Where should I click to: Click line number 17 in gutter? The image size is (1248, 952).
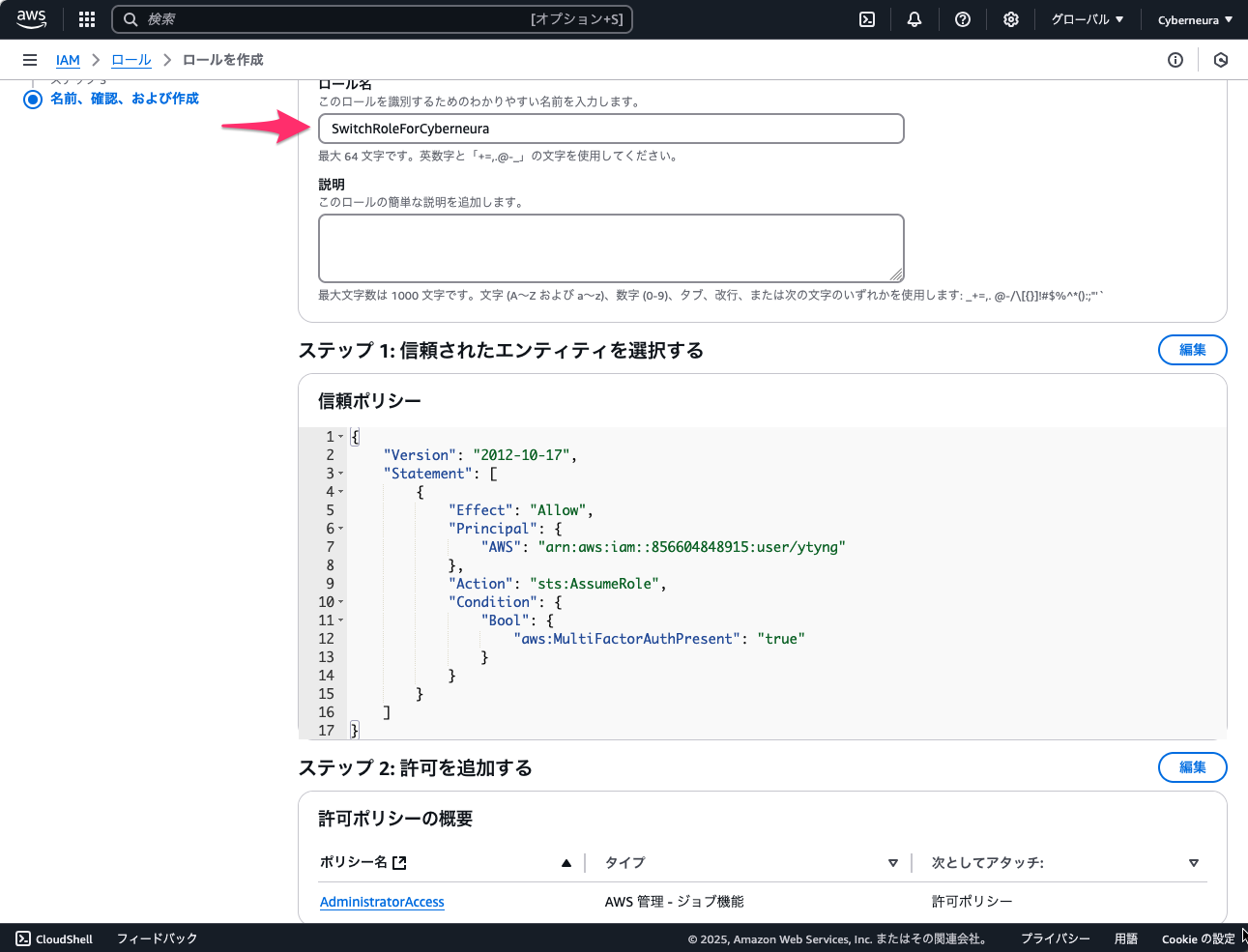(326, 731)
